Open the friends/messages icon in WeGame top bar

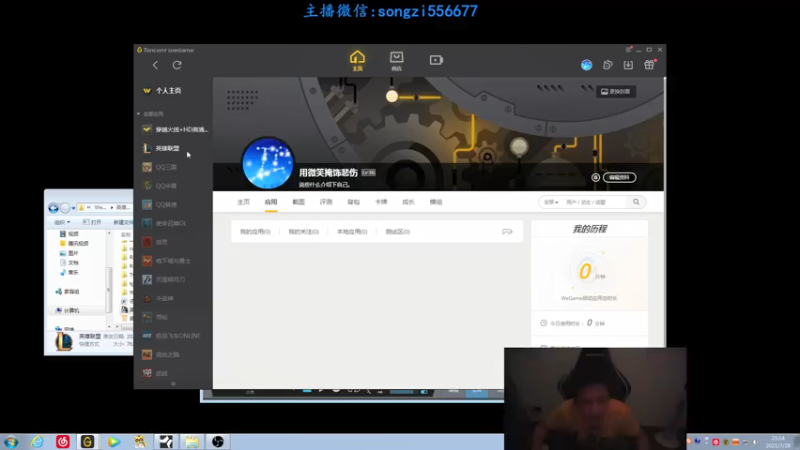[x=607, y=65]
